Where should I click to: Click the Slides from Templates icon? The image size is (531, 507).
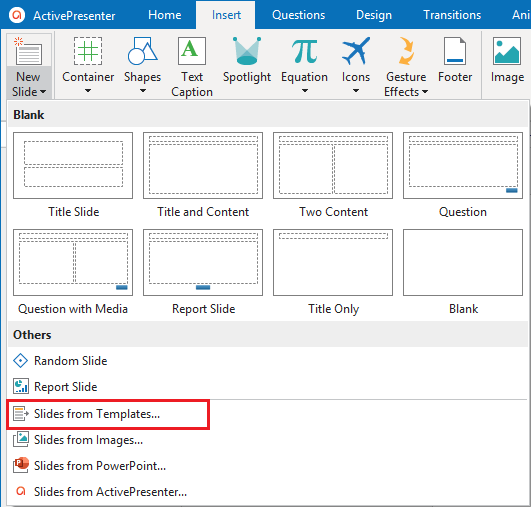tap(21, 414)
